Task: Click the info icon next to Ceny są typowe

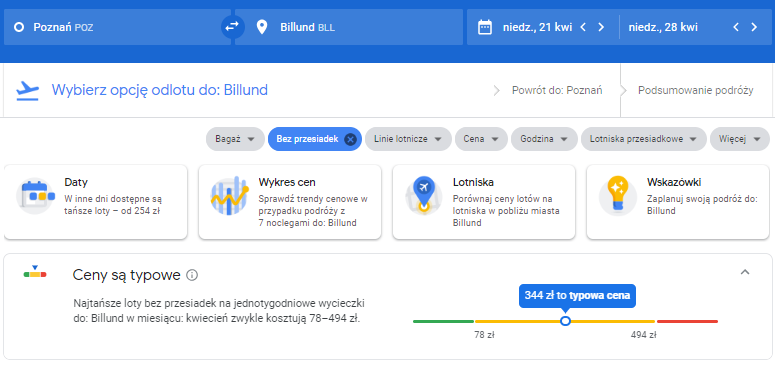Action: [x=192, y=275]
